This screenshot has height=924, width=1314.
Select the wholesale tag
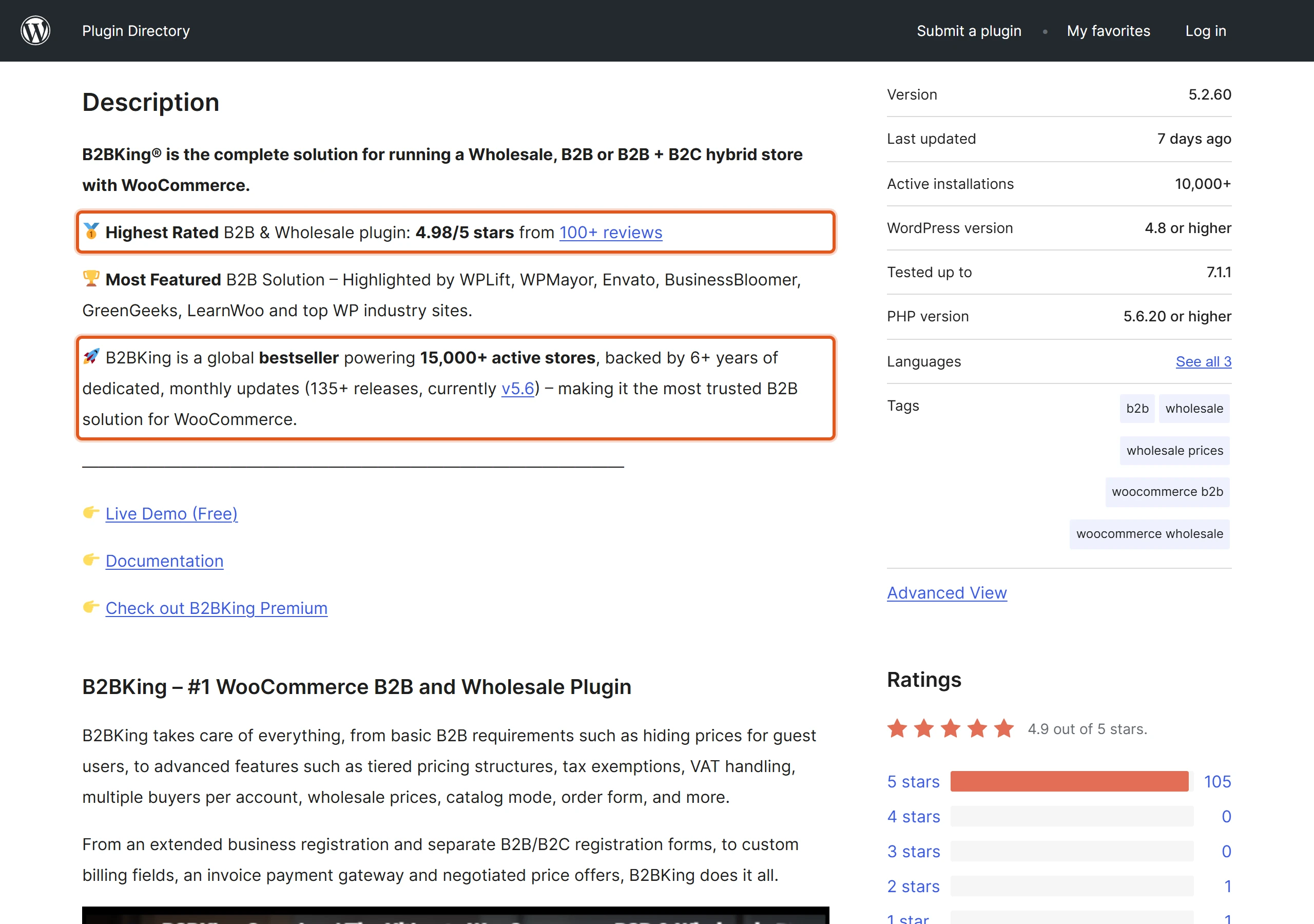pos(1194,409)
